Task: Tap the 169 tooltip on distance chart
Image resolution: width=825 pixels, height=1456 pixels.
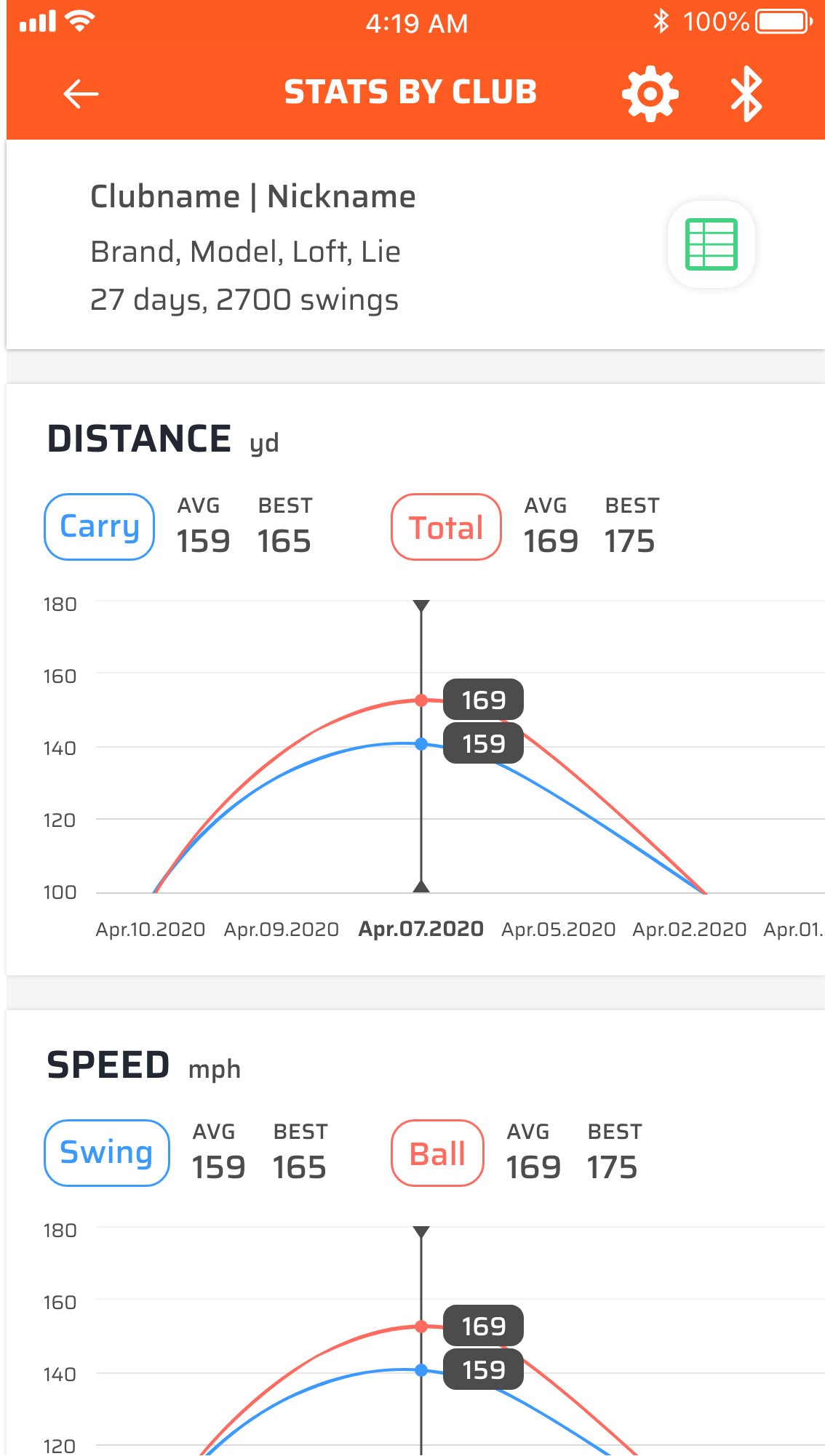Action: point(484,700)
